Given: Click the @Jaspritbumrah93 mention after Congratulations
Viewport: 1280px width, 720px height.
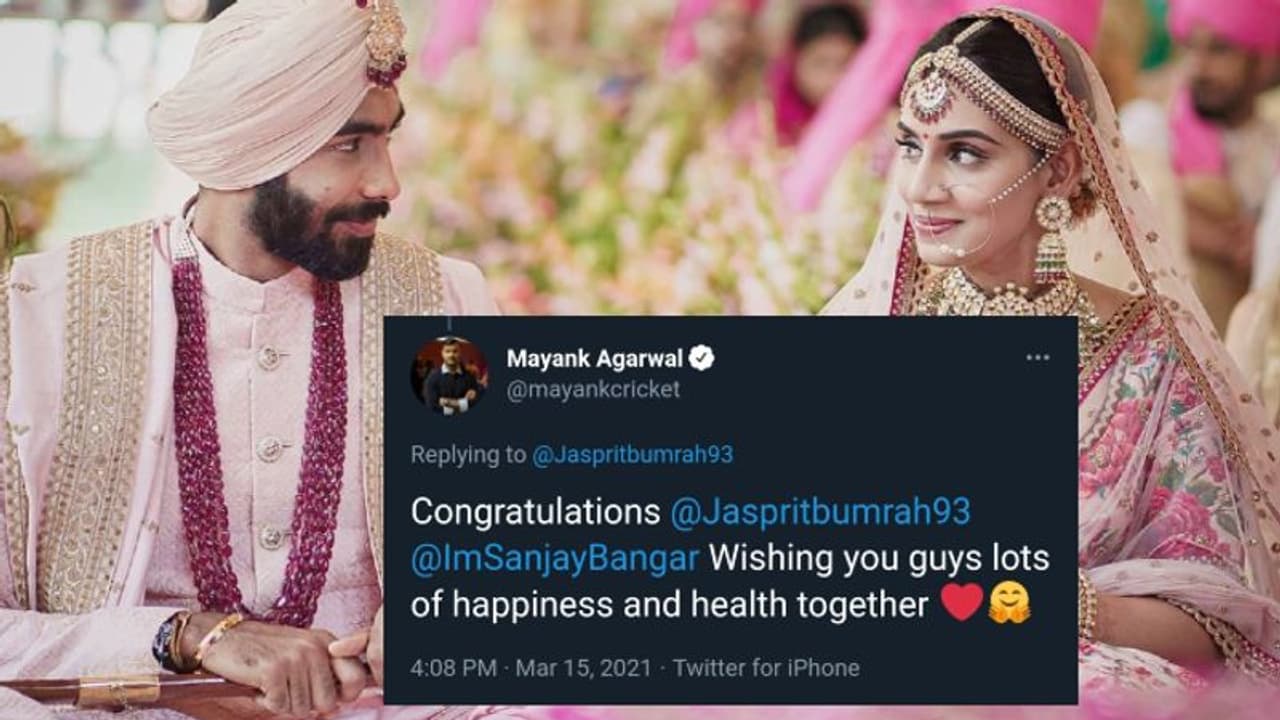Looking at the screenshot, I should click(x=818, y=511).
